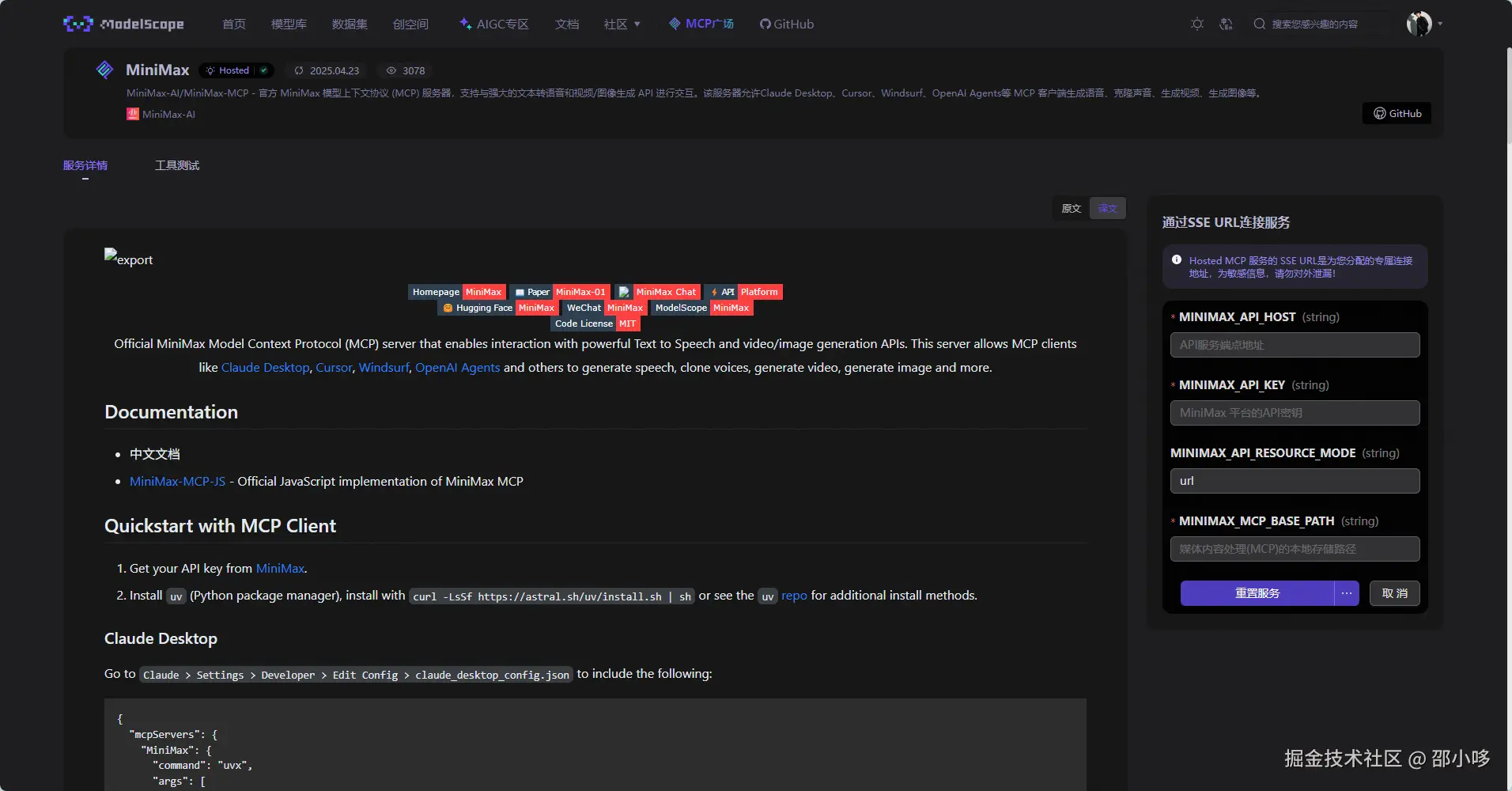Viewport: 1512px width, 791px height.
Task: Click the 2025.04.23 update date
Action: pos(327,70)
